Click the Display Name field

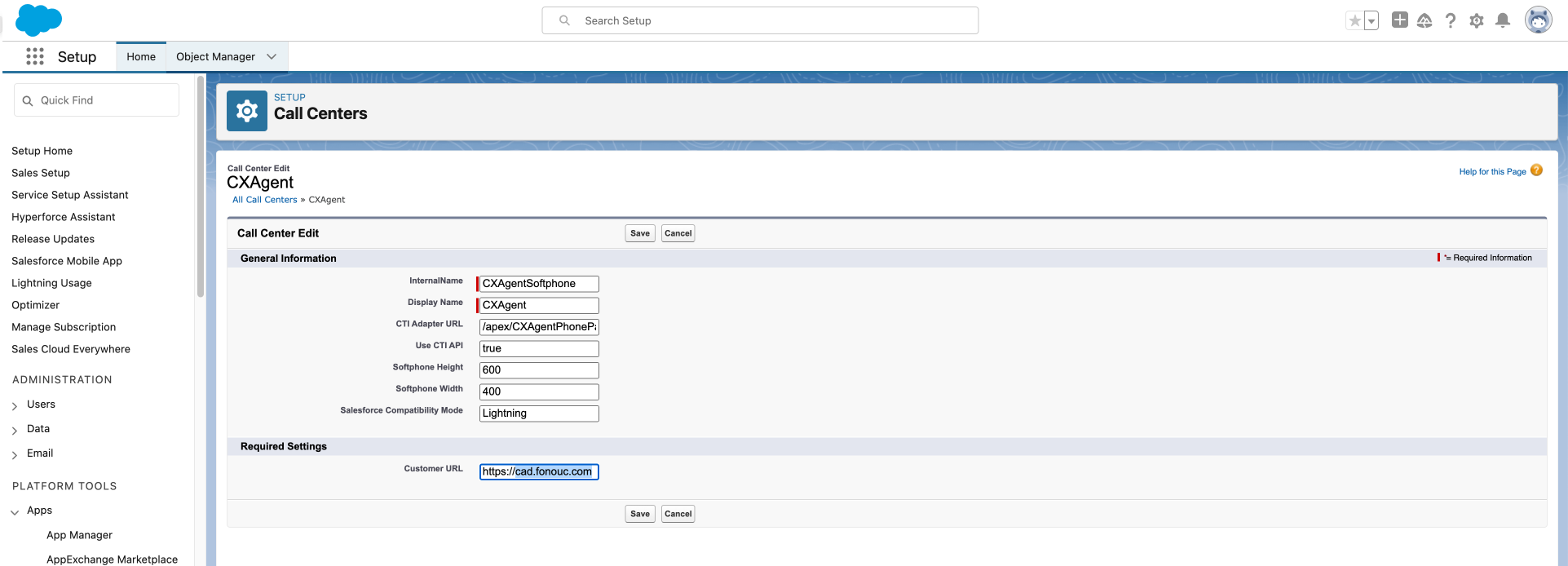click(539, 305)
